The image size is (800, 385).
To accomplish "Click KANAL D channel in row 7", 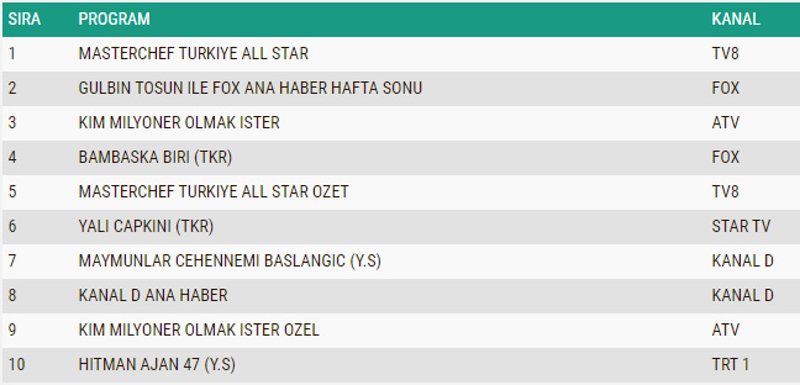I will (x=743, y=261).
